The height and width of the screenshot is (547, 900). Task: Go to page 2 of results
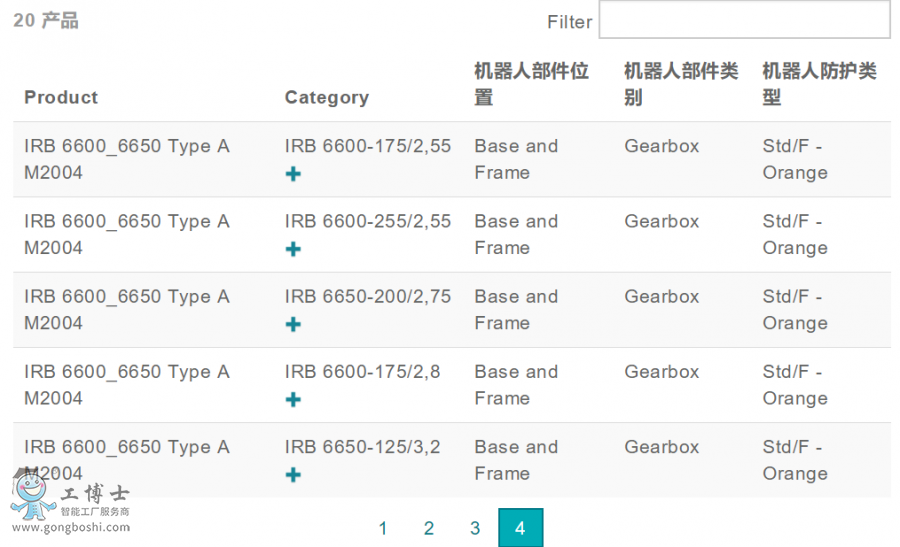(429, 528)
